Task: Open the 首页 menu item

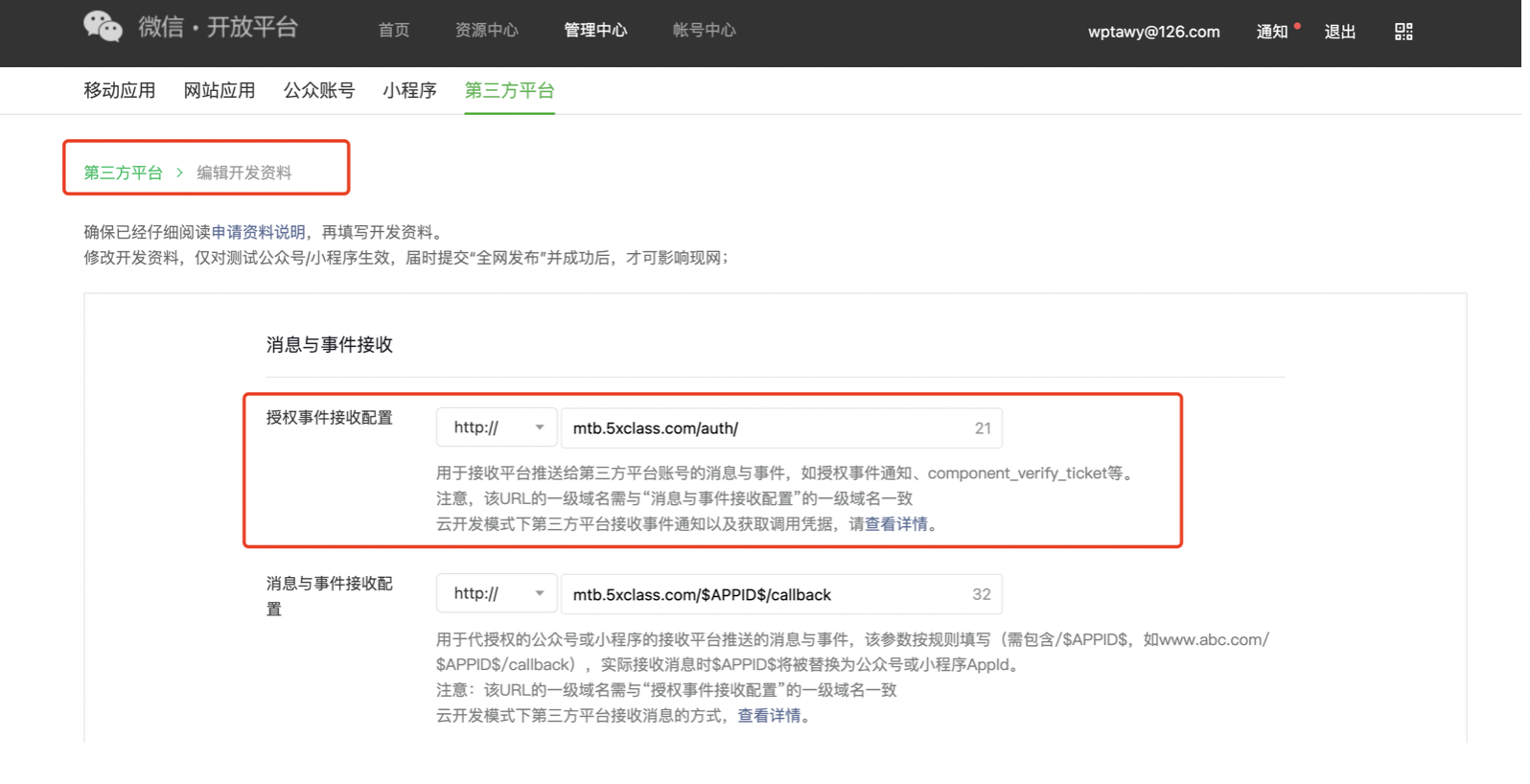Action: click(x=396, y=31)
